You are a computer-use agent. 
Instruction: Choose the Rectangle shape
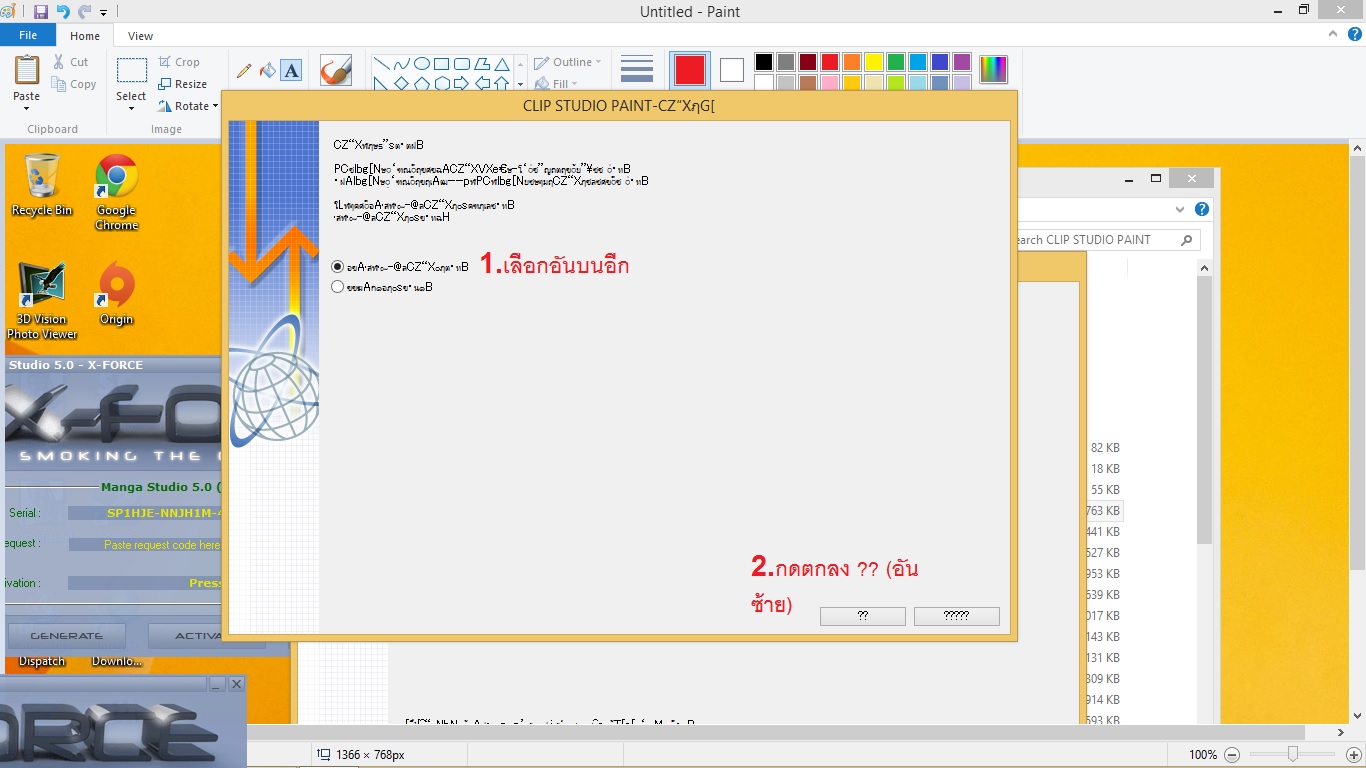click(442, 63)
